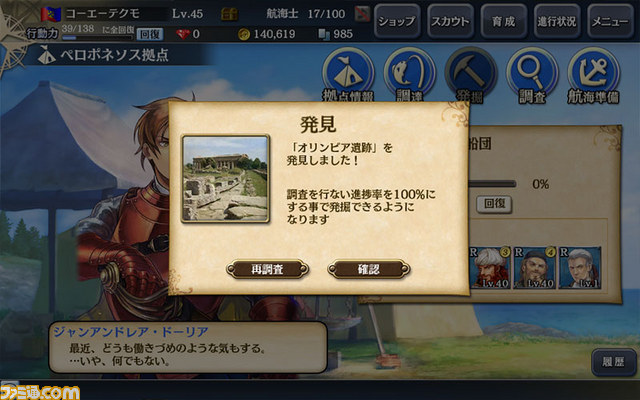This screenshot has width=640, height=400.
Task: Click the crossed-out icon next to 17/100
Action: [362, 14]
